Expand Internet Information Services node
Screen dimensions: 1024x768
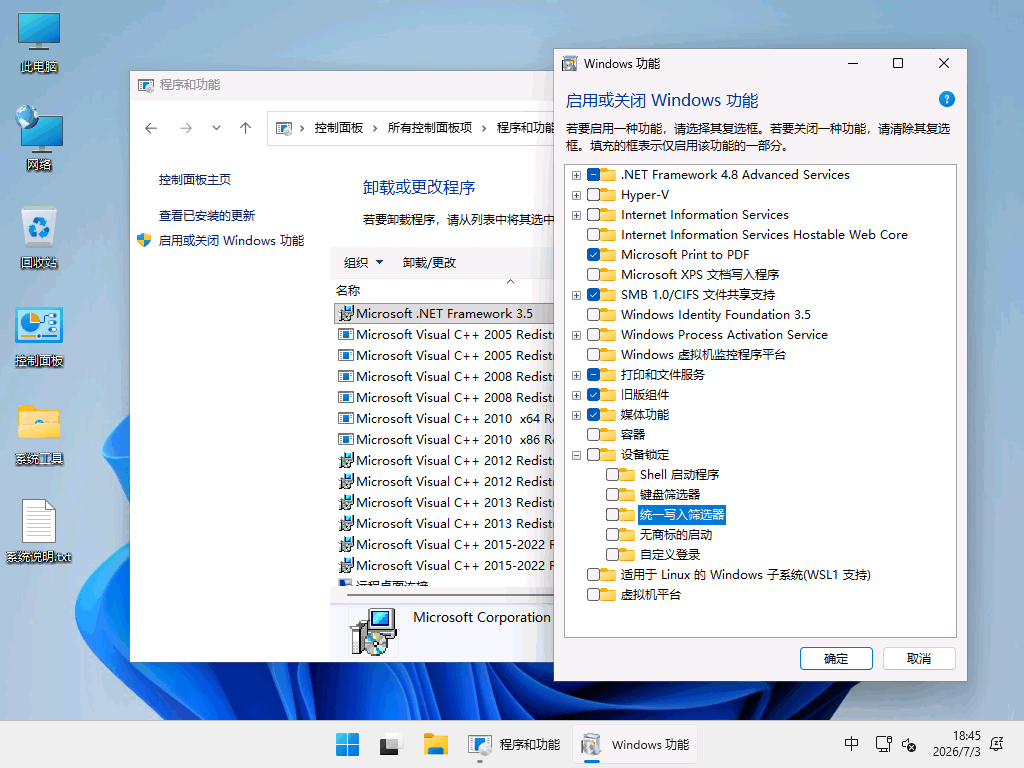pos(576,216)
